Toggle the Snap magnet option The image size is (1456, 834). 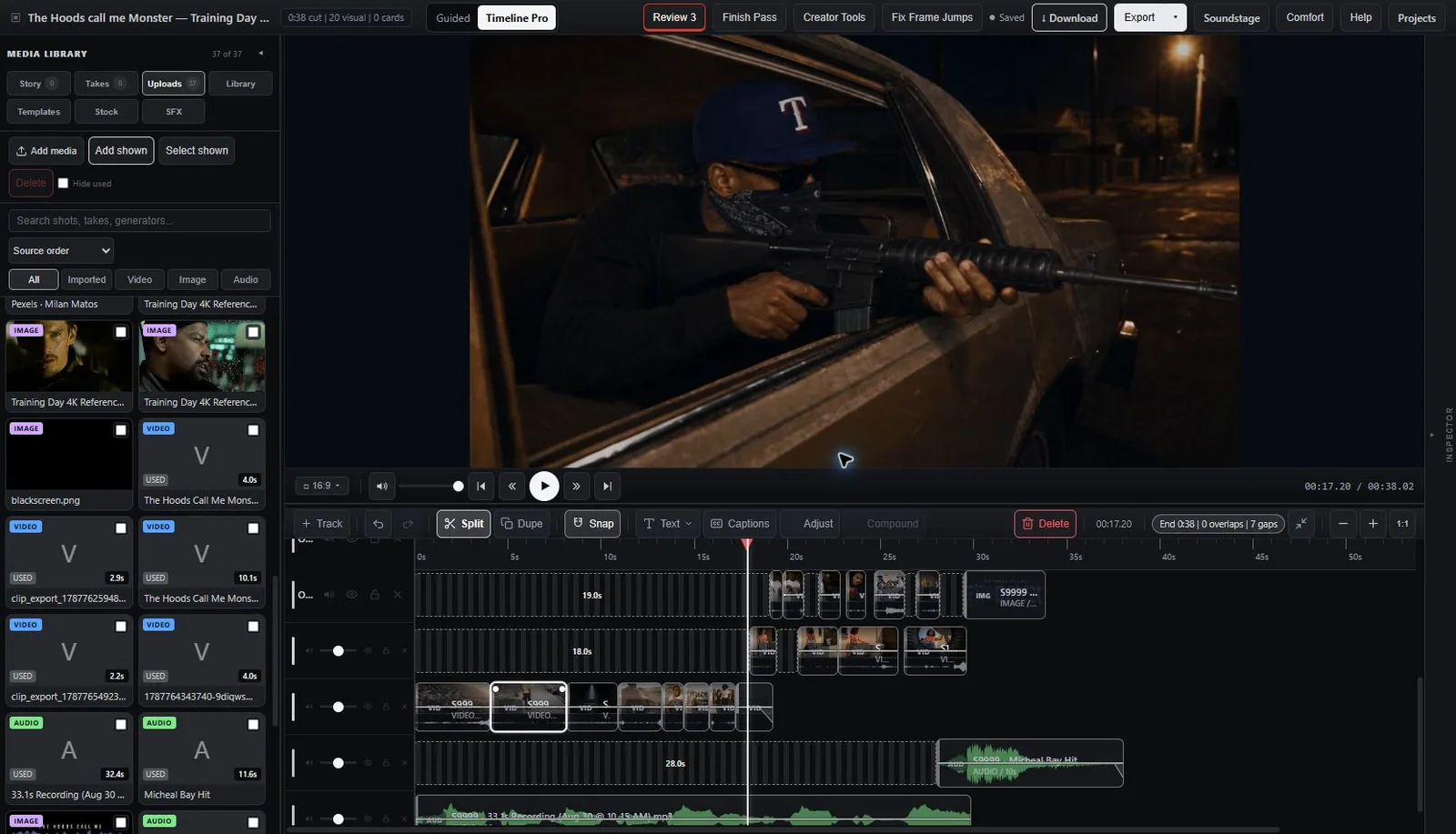coord(592,524)
